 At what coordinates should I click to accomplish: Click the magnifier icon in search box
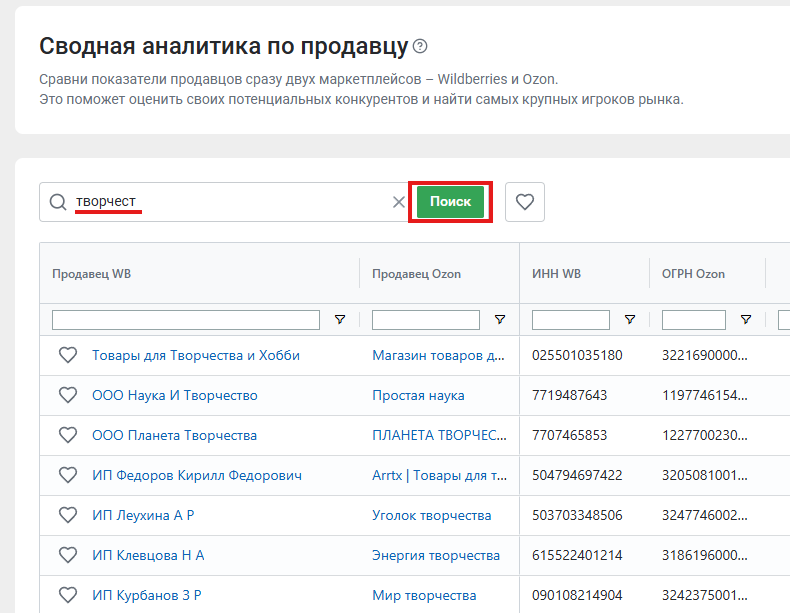(58, 202)
